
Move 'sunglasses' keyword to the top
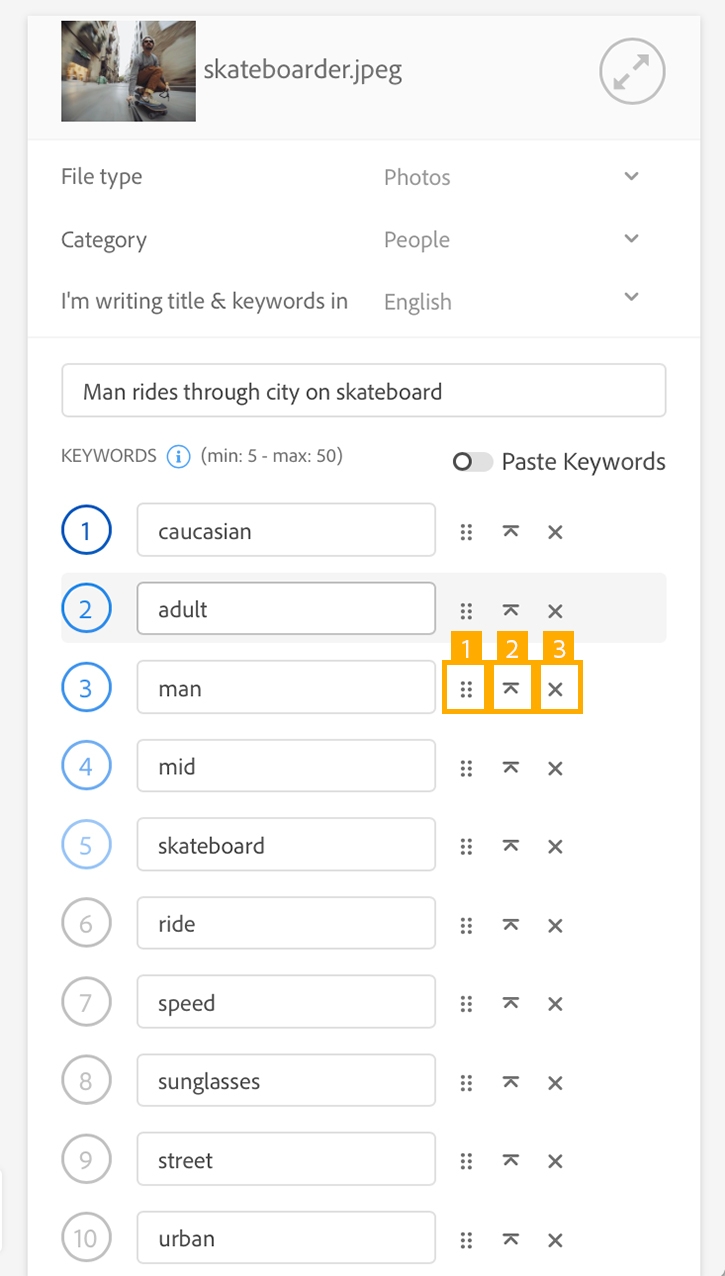coord(511,1082)
